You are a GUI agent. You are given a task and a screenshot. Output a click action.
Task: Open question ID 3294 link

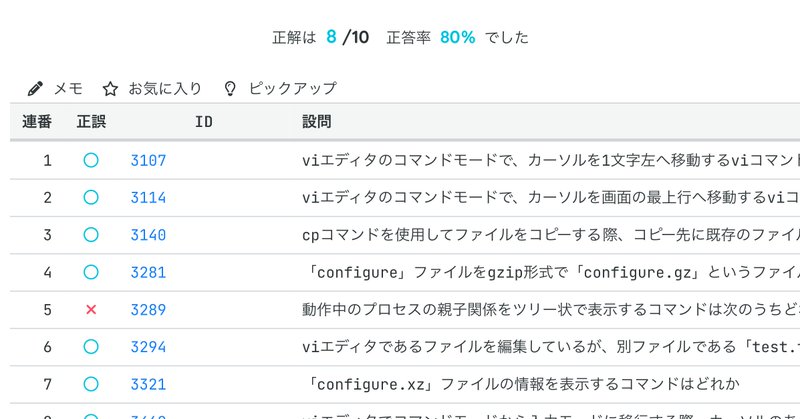(x=148, y=346)
